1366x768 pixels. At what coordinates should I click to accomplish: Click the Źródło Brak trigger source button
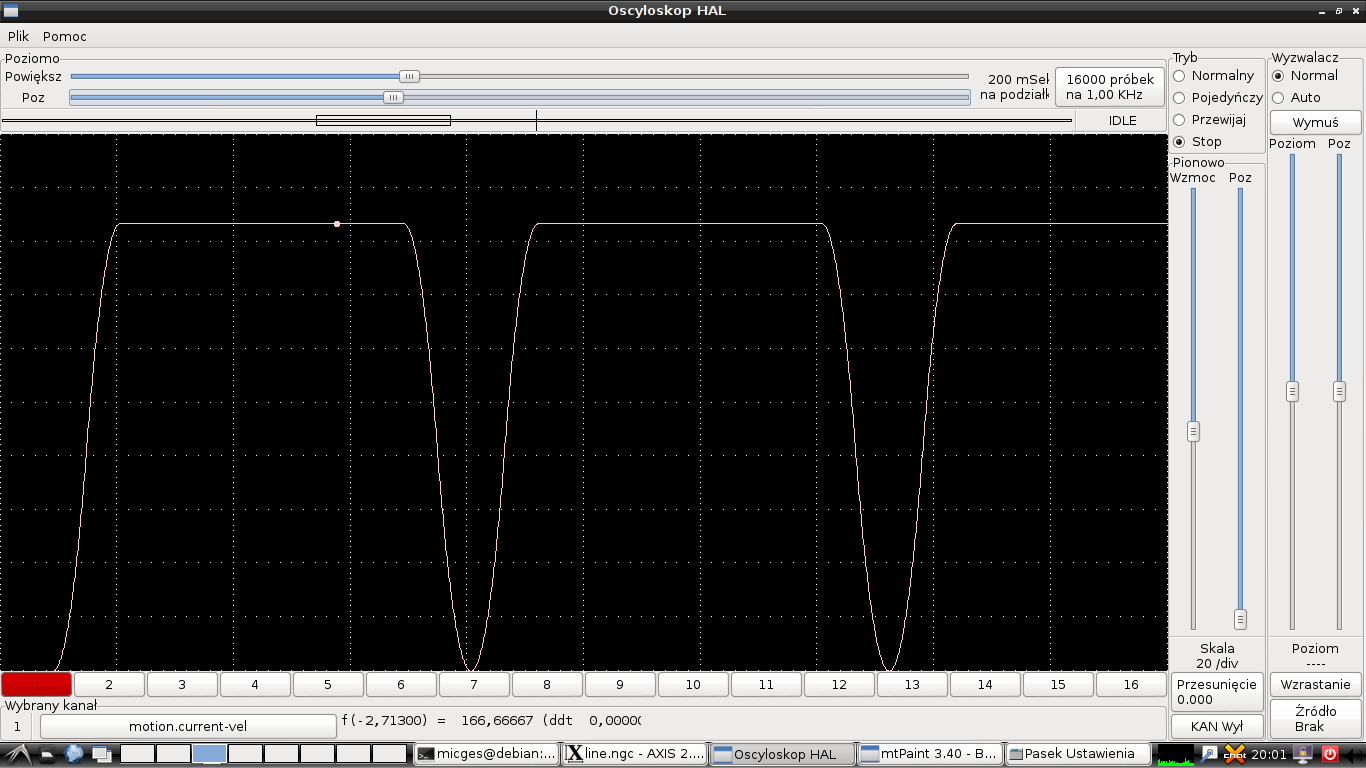1316,719
